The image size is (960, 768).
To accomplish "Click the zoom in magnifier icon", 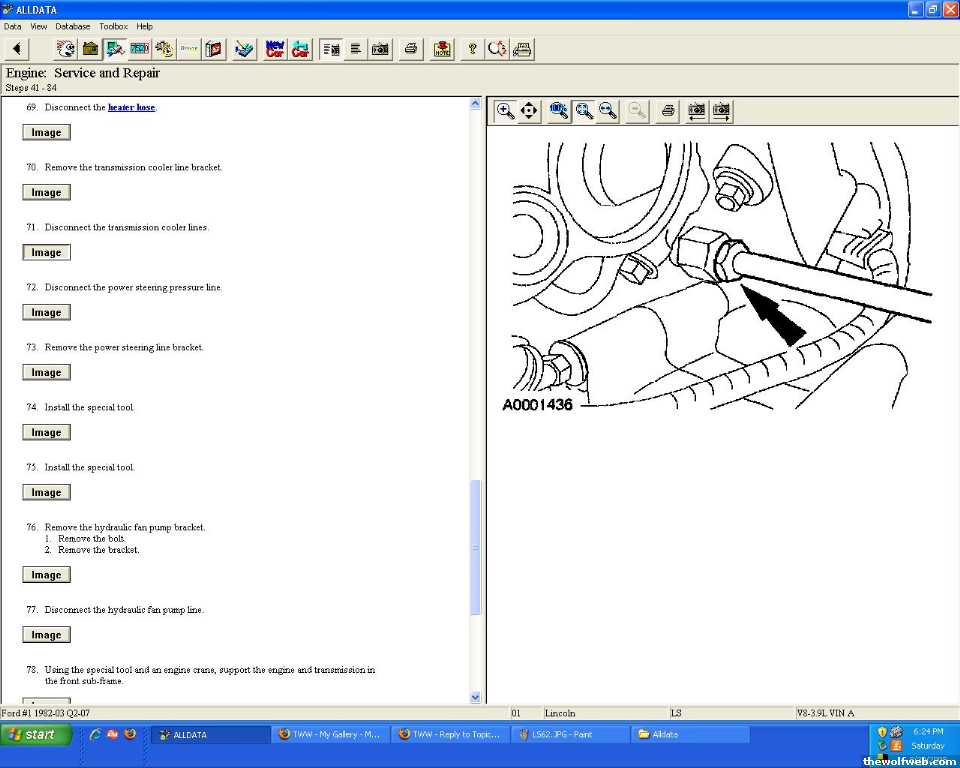I will [505, 111].
